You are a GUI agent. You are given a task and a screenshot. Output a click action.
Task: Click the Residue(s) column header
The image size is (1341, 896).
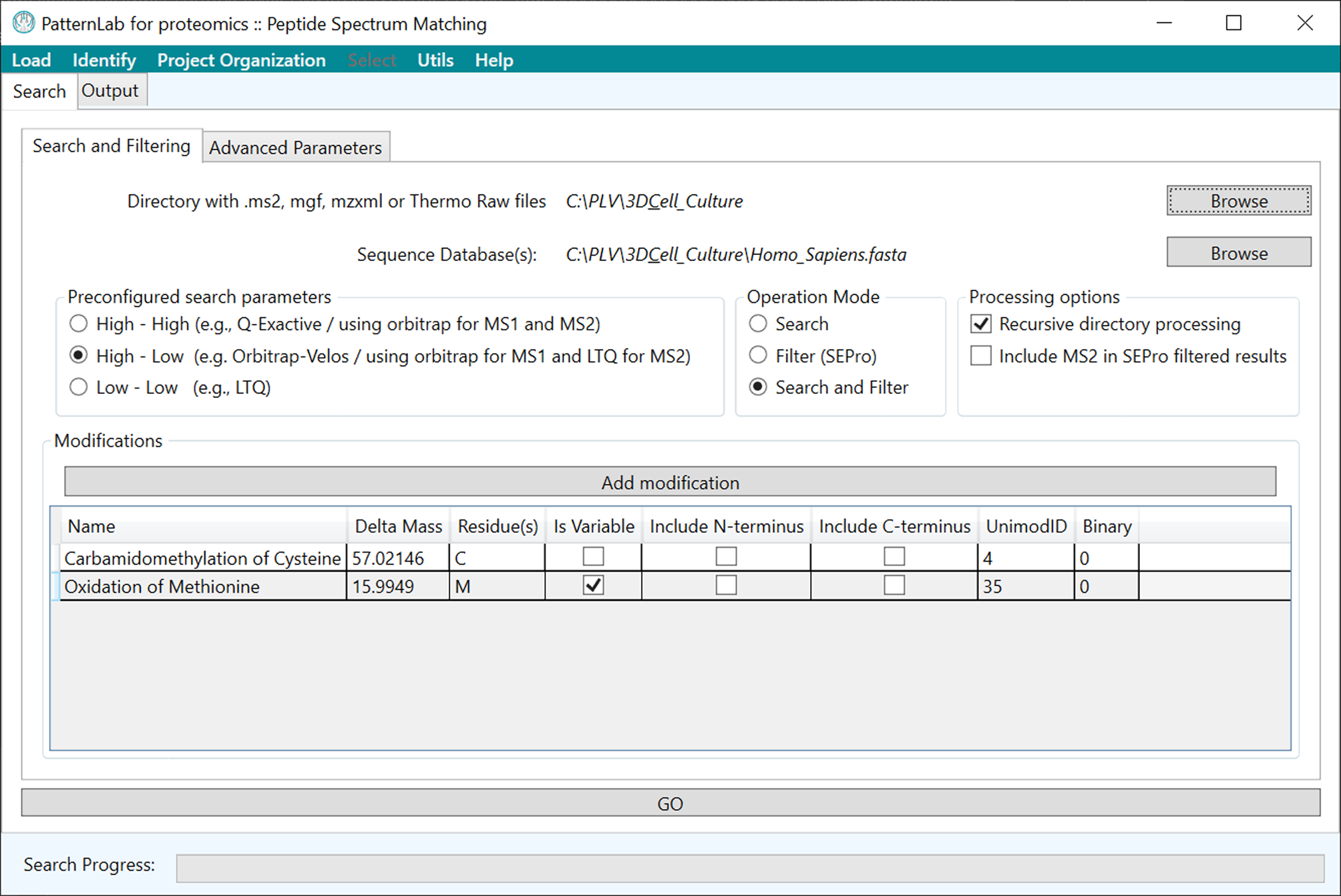pyautogui.click(x=498, y=526)
